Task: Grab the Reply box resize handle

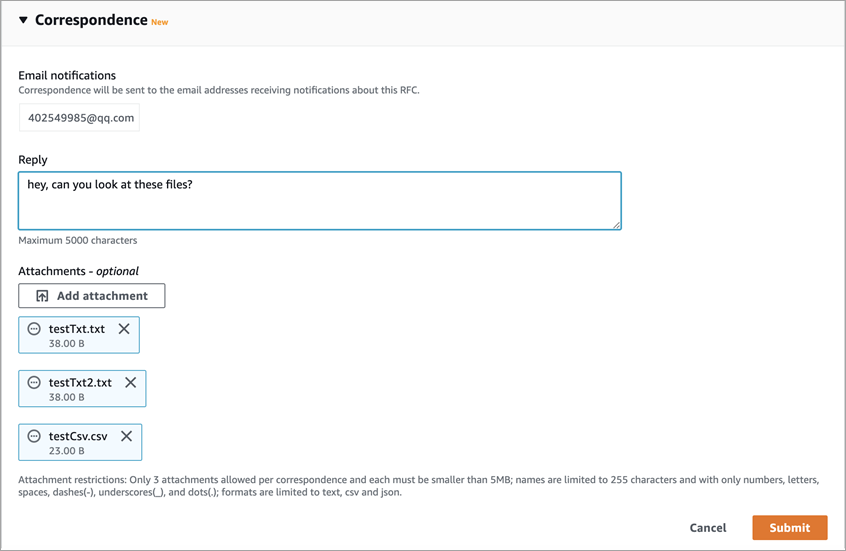Action: point(616,225)
